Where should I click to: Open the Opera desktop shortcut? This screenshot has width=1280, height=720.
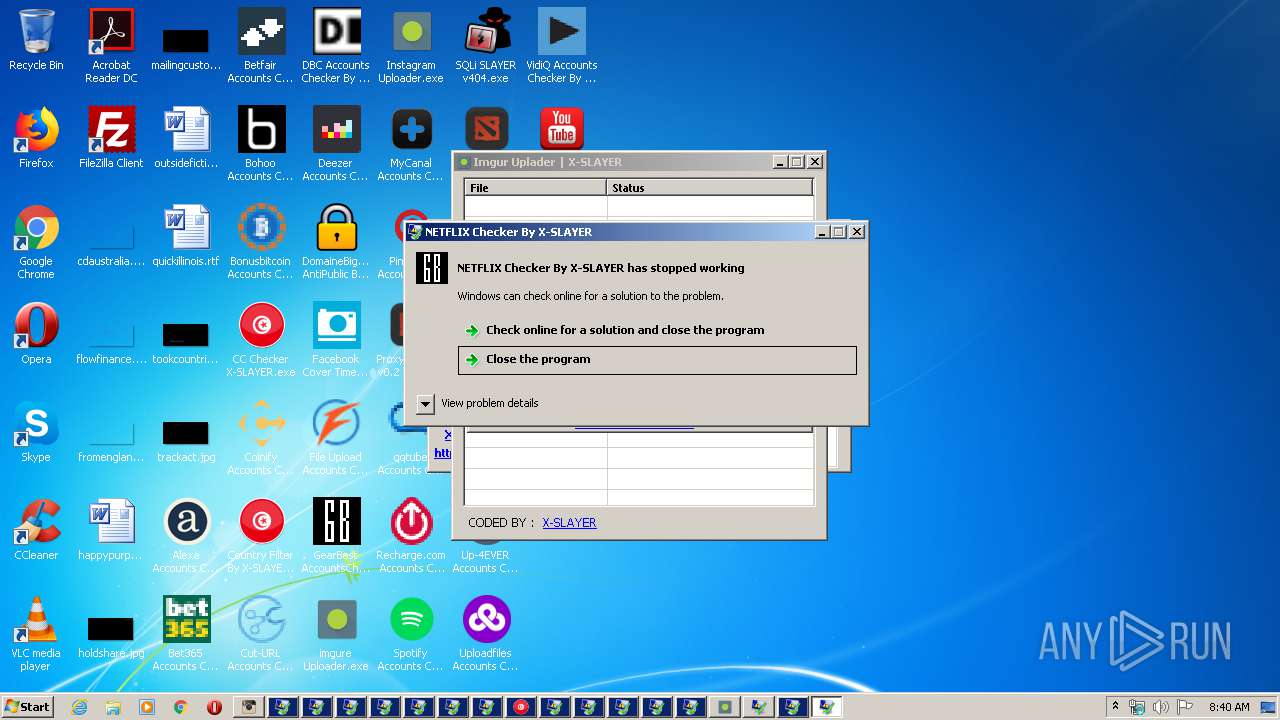click(x=36, y=334)
